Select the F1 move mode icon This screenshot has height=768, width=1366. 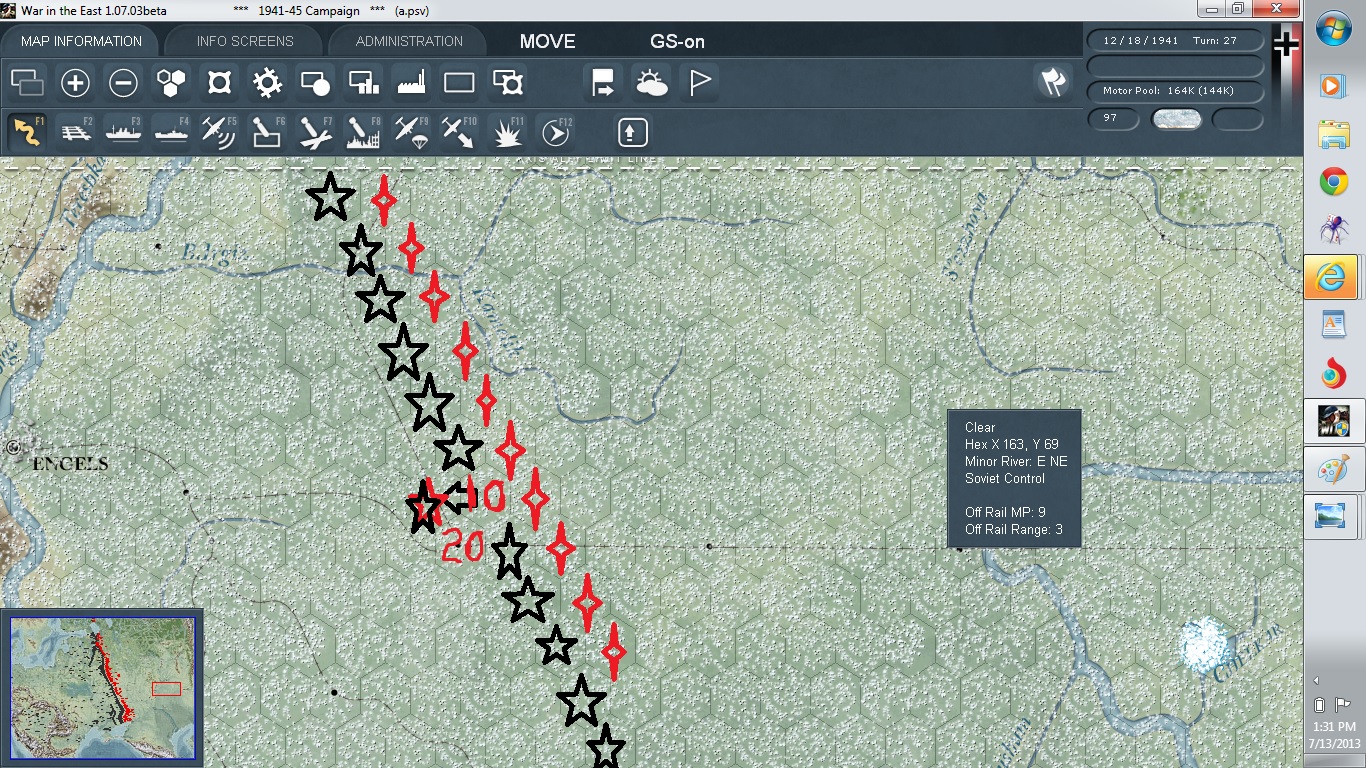coord(27,132)
